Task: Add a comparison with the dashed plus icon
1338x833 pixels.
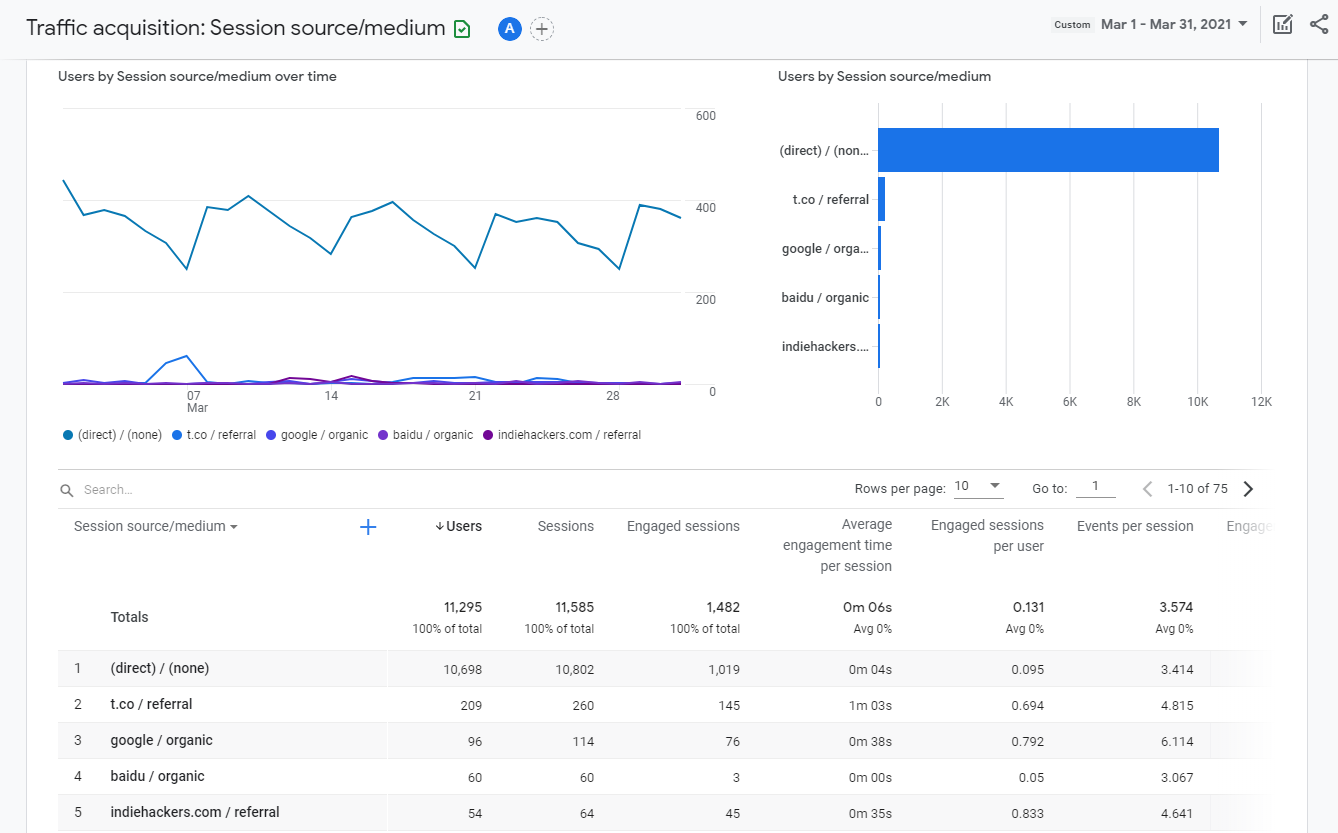Action: coord(542,29)
